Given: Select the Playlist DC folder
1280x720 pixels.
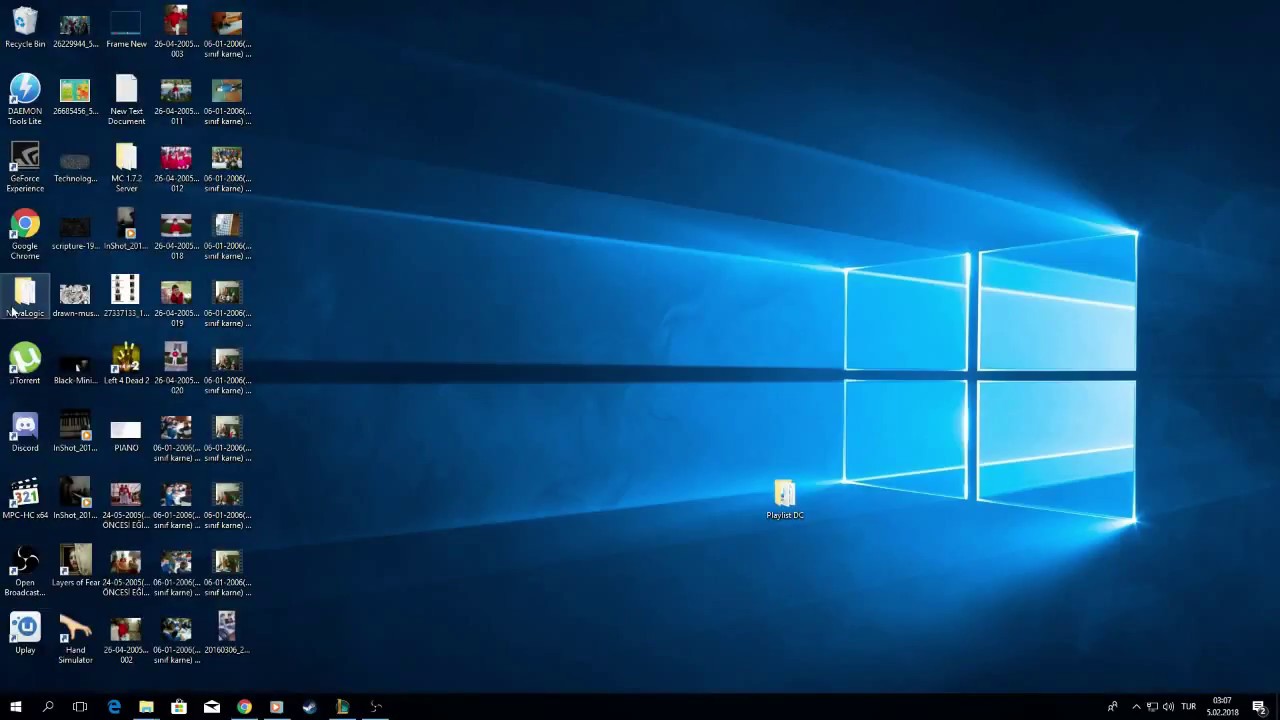Looking at the screenshot, I should click(785, 499).
